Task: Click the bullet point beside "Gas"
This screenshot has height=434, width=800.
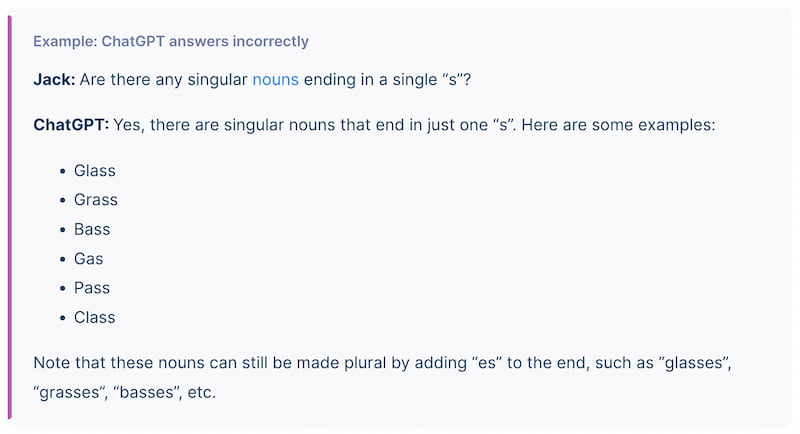Action: pyautogui.click(x=63, y=259)
